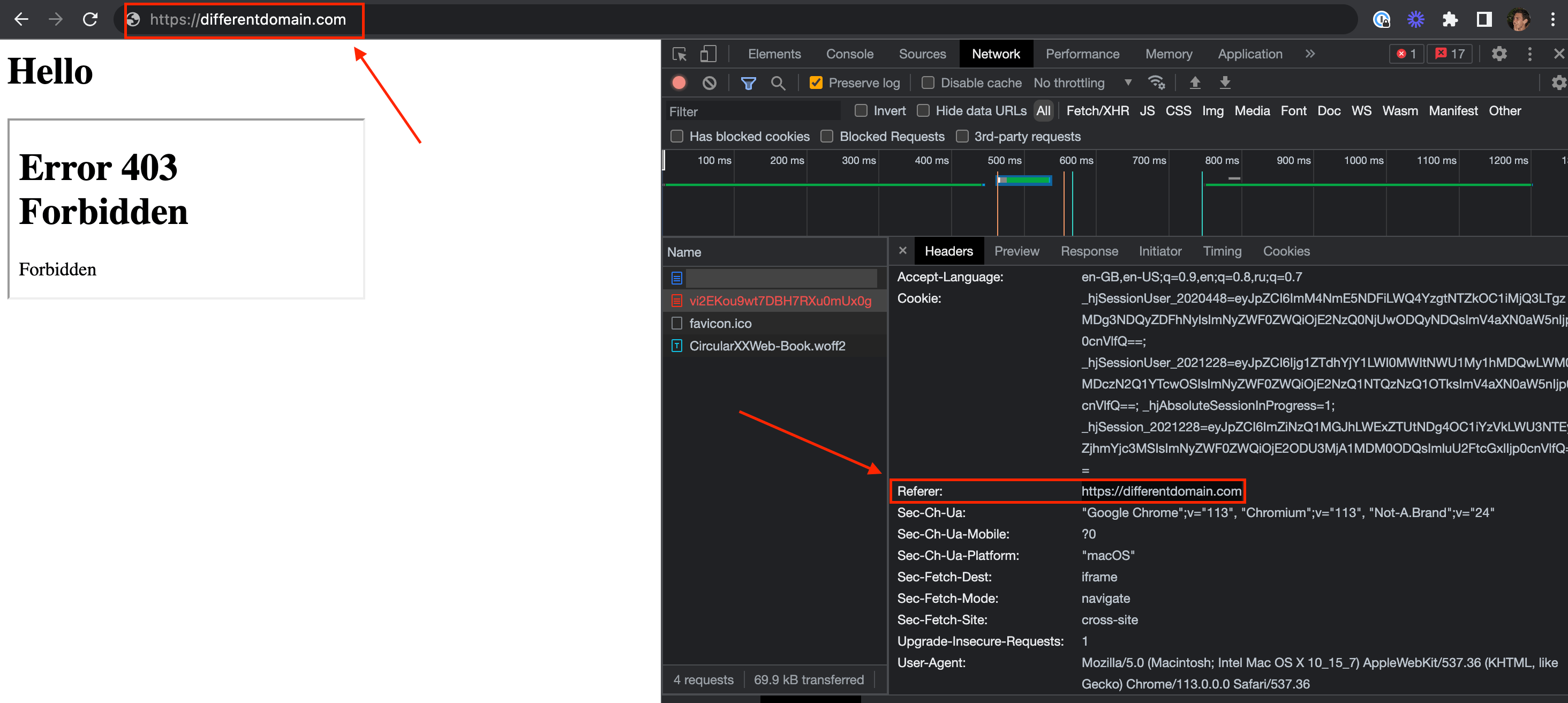The image size is (1568, 703).
Task: Import a HAR file
Action: click(1195, 83)
